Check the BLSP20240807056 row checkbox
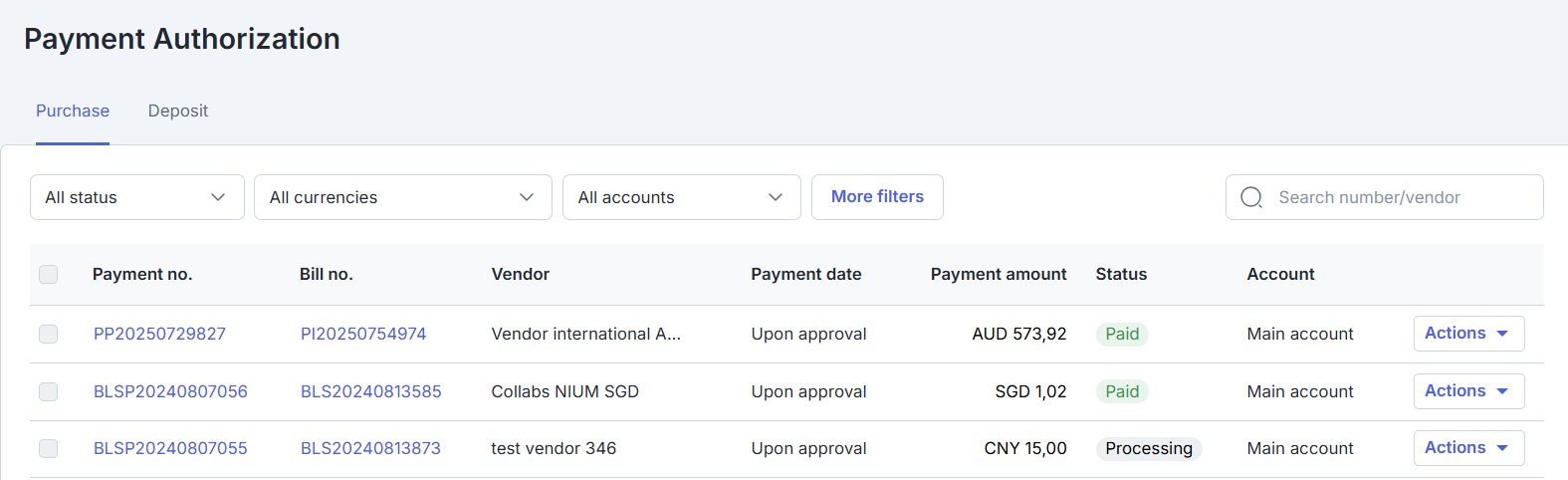 tap(48, 391)
